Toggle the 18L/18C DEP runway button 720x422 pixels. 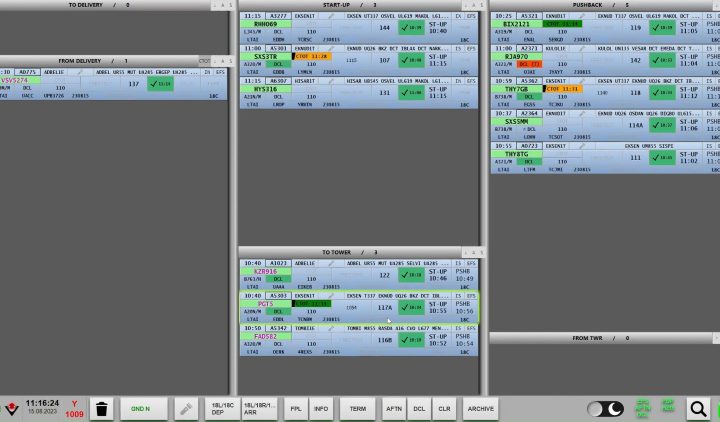(x=222, y=408)
